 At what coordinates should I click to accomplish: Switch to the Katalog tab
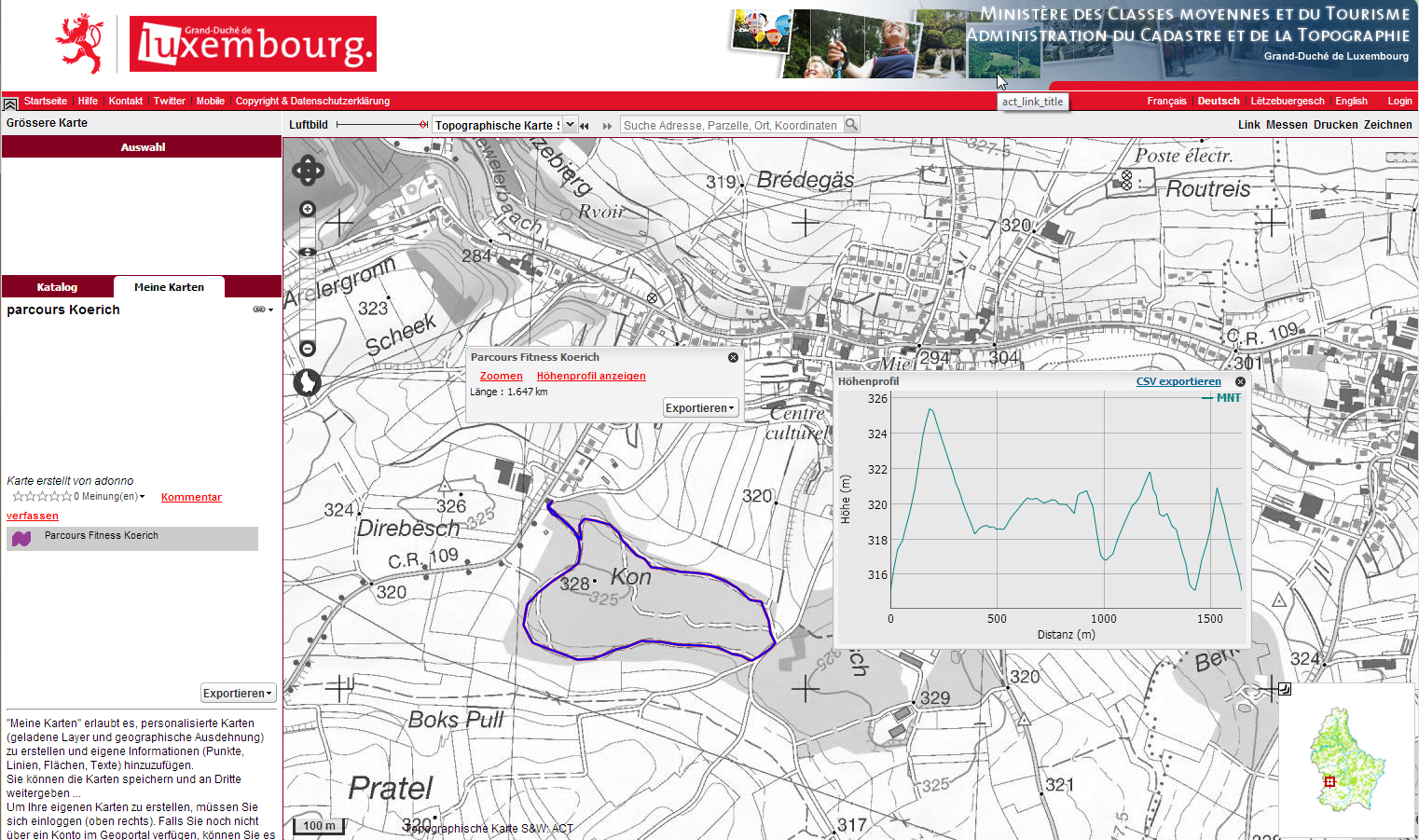tap(57, 287)
